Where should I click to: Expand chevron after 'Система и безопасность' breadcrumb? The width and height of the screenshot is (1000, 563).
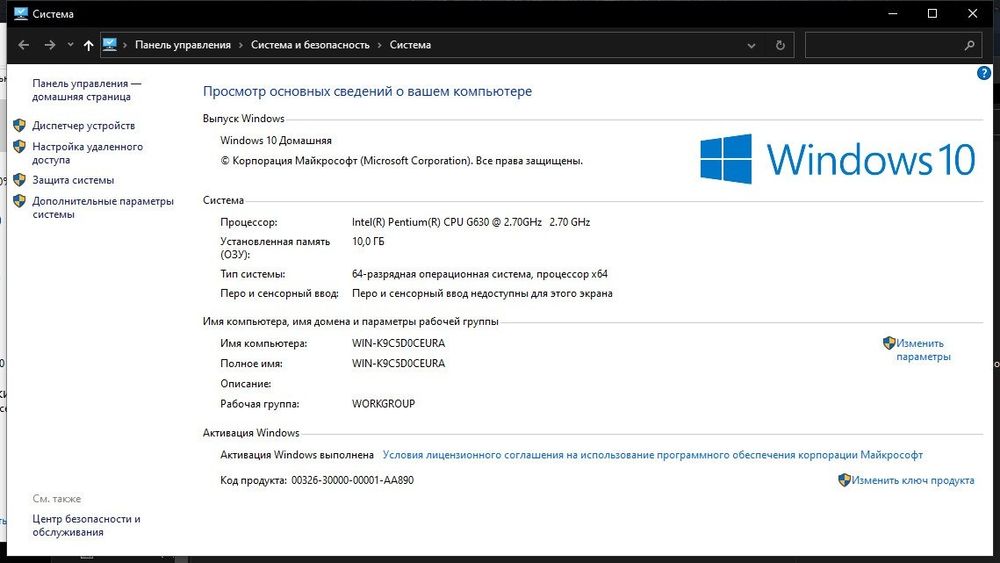[379, 45]
